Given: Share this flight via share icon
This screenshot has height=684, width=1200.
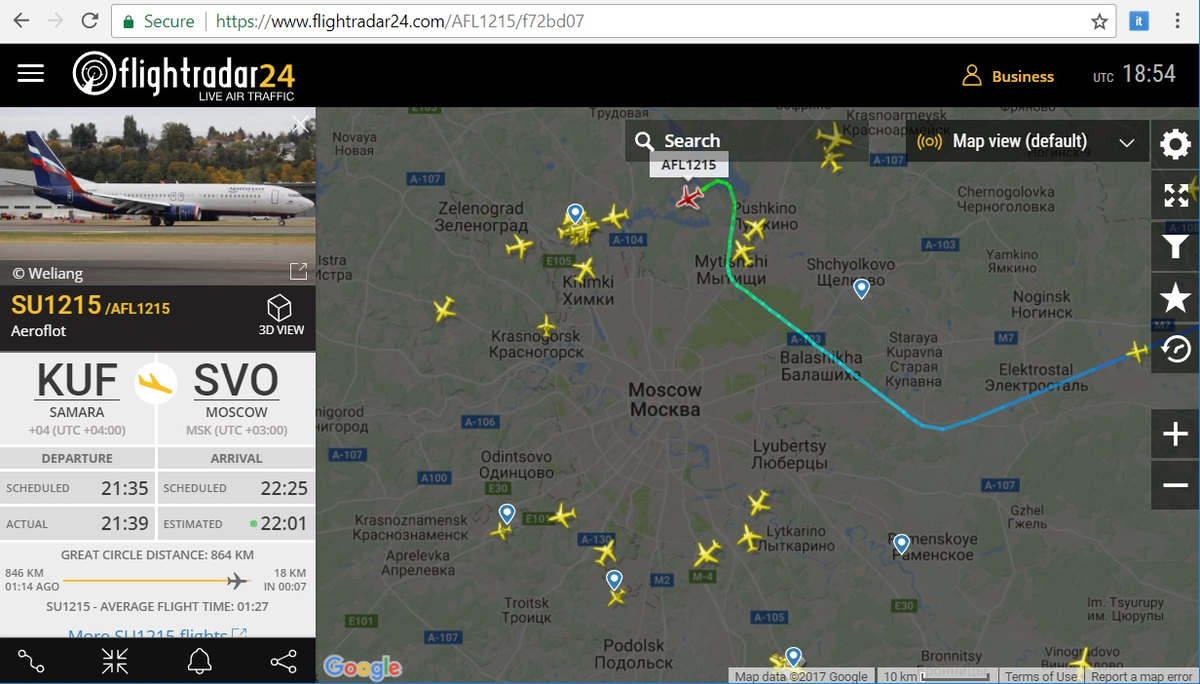Looking at the screenshot, I should click(283, 661).
